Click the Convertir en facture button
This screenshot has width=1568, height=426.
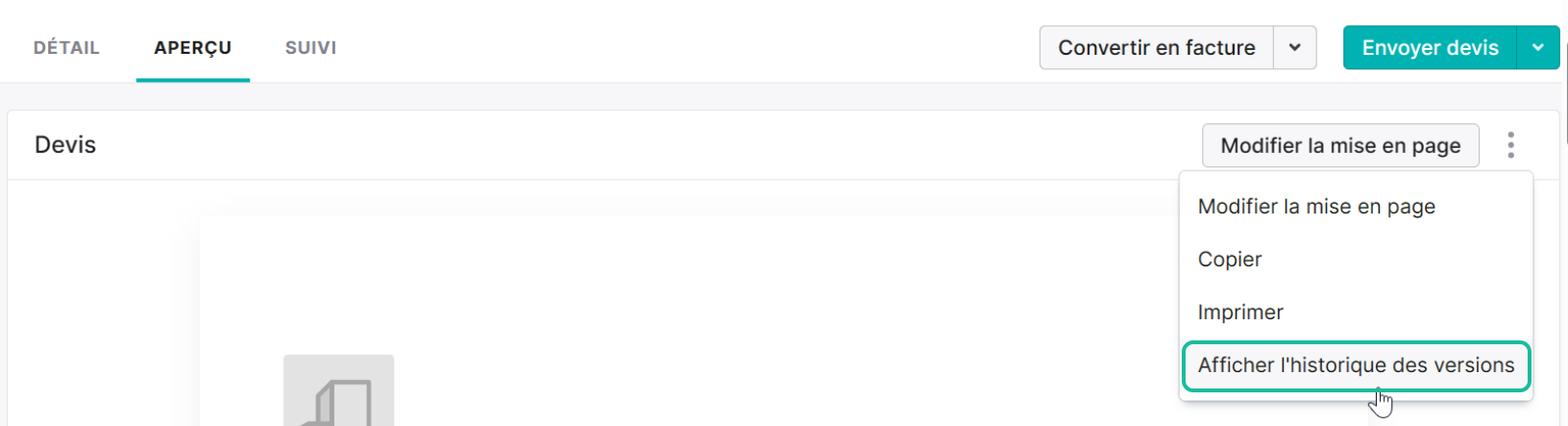tap(1157, 48)
